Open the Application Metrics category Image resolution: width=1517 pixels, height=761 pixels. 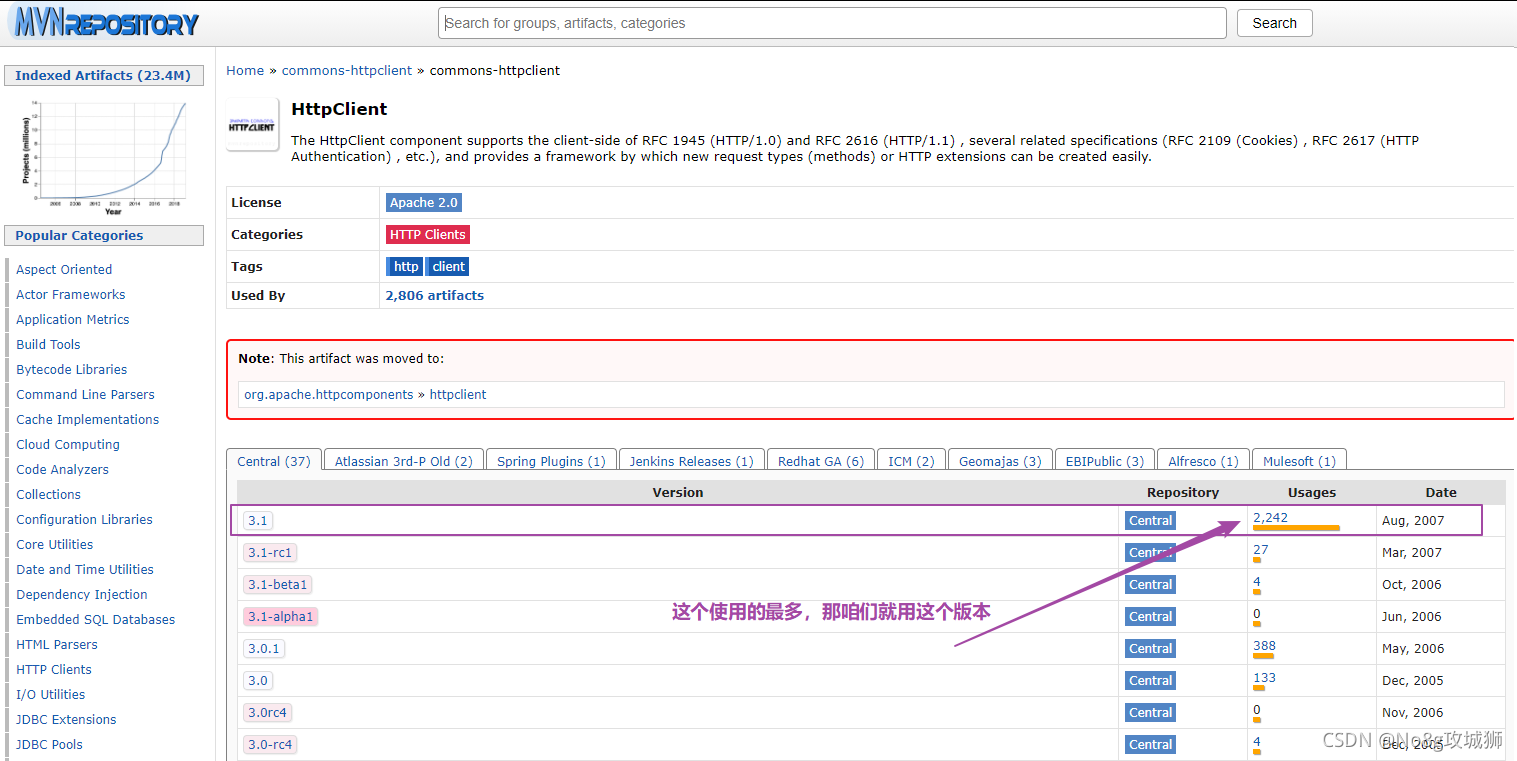[x=73, y=319]
